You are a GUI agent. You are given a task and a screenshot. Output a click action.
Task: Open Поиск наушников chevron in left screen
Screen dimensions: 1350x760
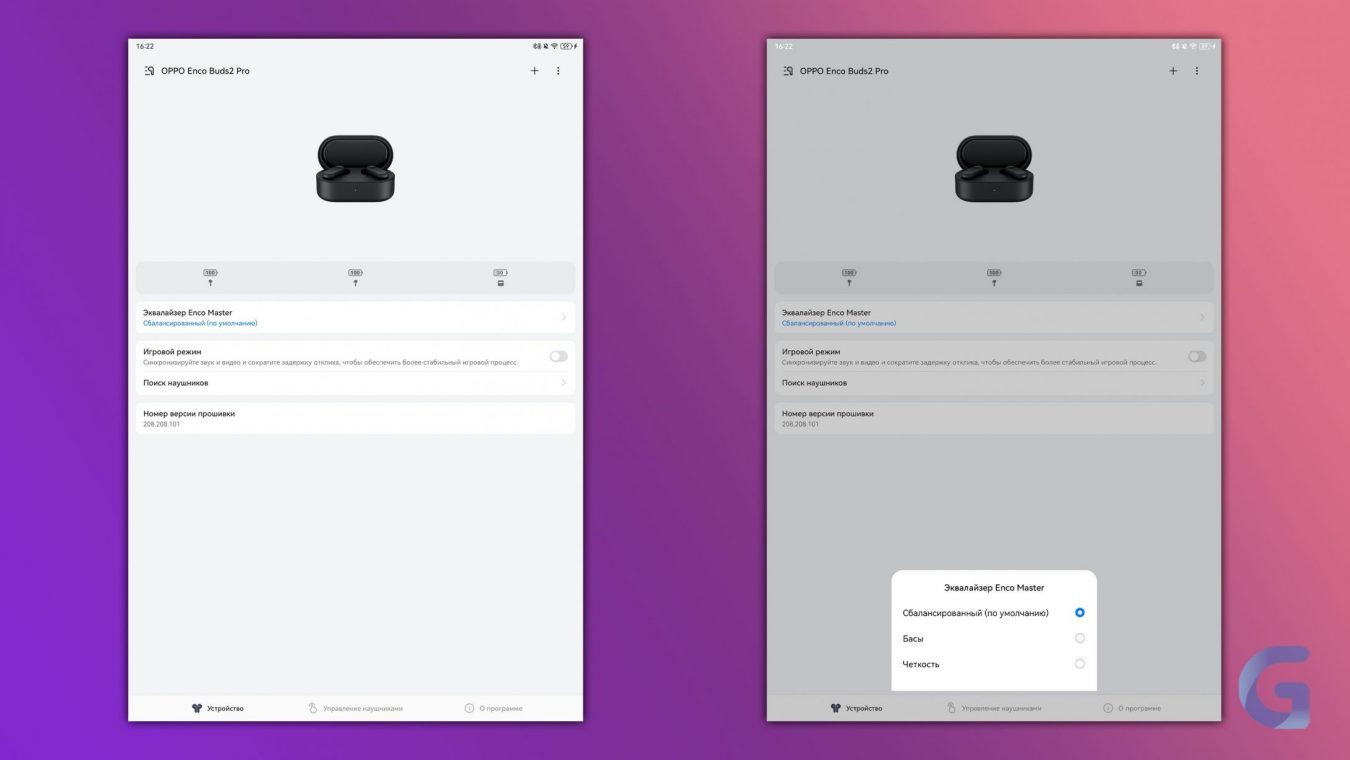(x=563, y=383)
